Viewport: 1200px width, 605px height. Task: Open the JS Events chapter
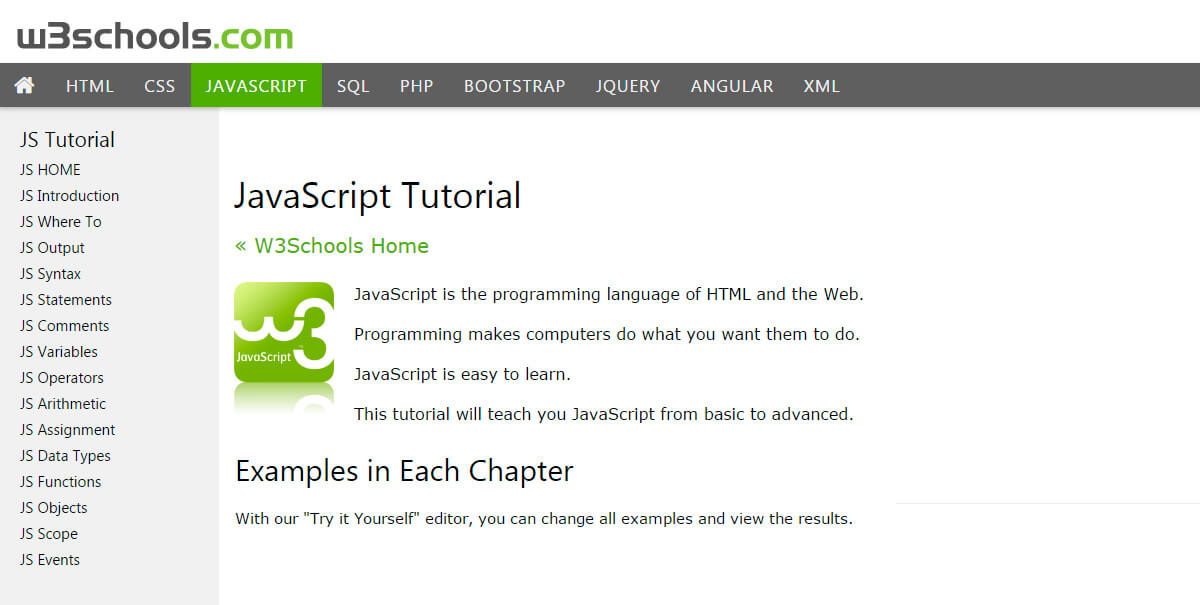coord(50,560)
